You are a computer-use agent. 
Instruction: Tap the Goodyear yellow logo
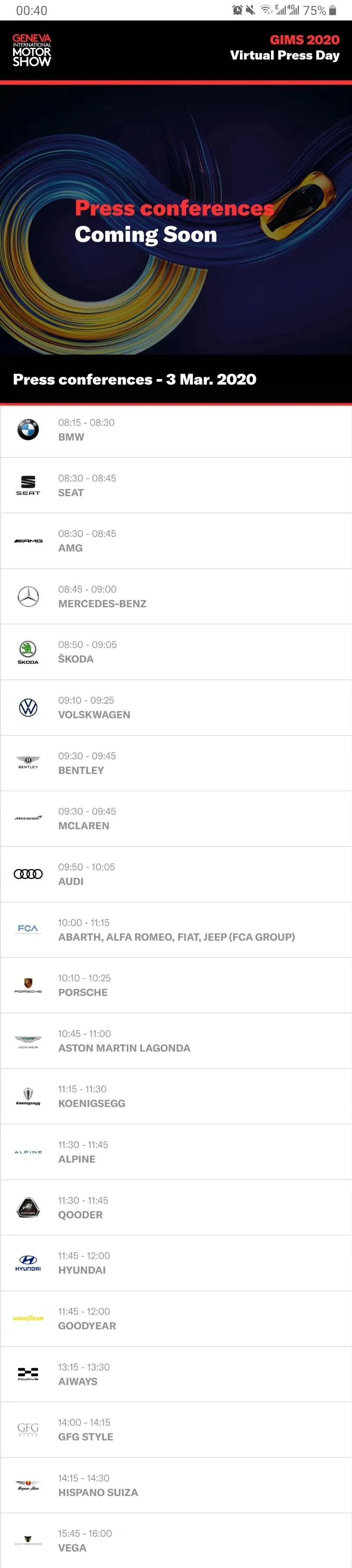28,1318
